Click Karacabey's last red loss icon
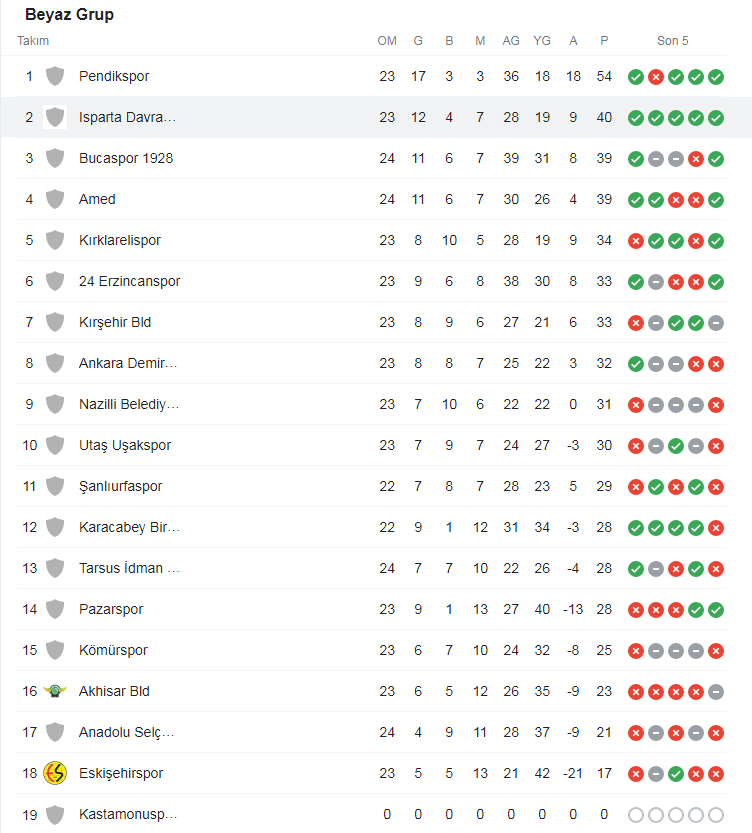The height and width of the screenshot is (833, 752). coord(716,528)
